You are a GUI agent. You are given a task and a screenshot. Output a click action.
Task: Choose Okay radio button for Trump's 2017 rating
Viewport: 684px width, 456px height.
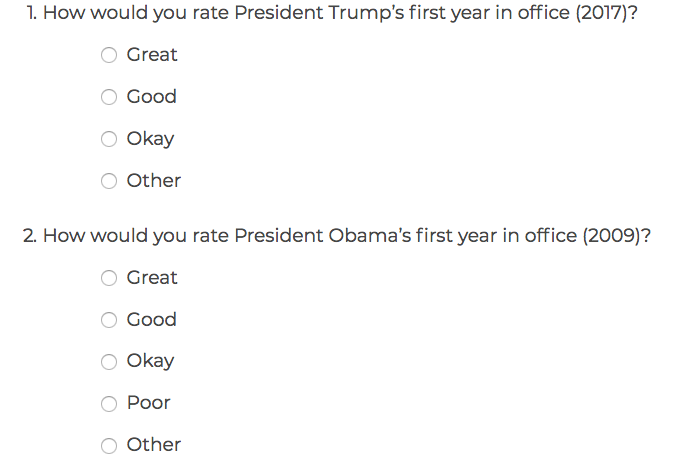click(109, 140)
